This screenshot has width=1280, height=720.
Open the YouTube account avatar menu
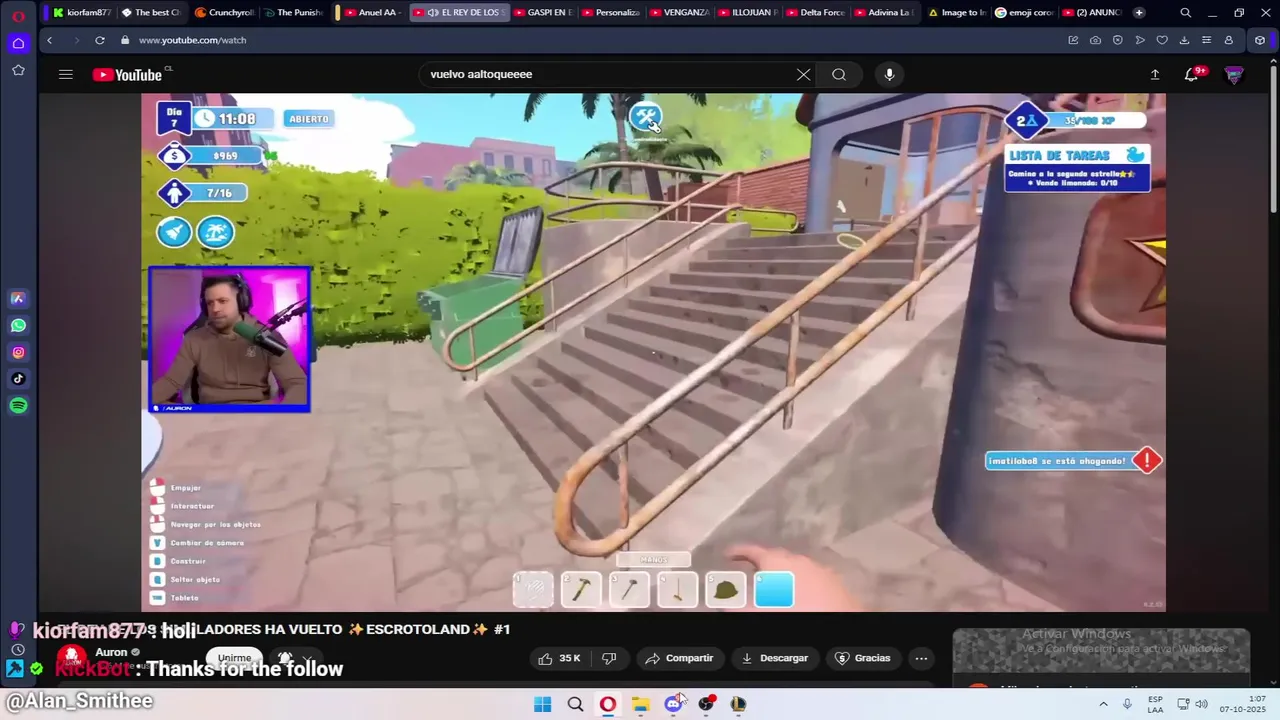[1233, 74]
